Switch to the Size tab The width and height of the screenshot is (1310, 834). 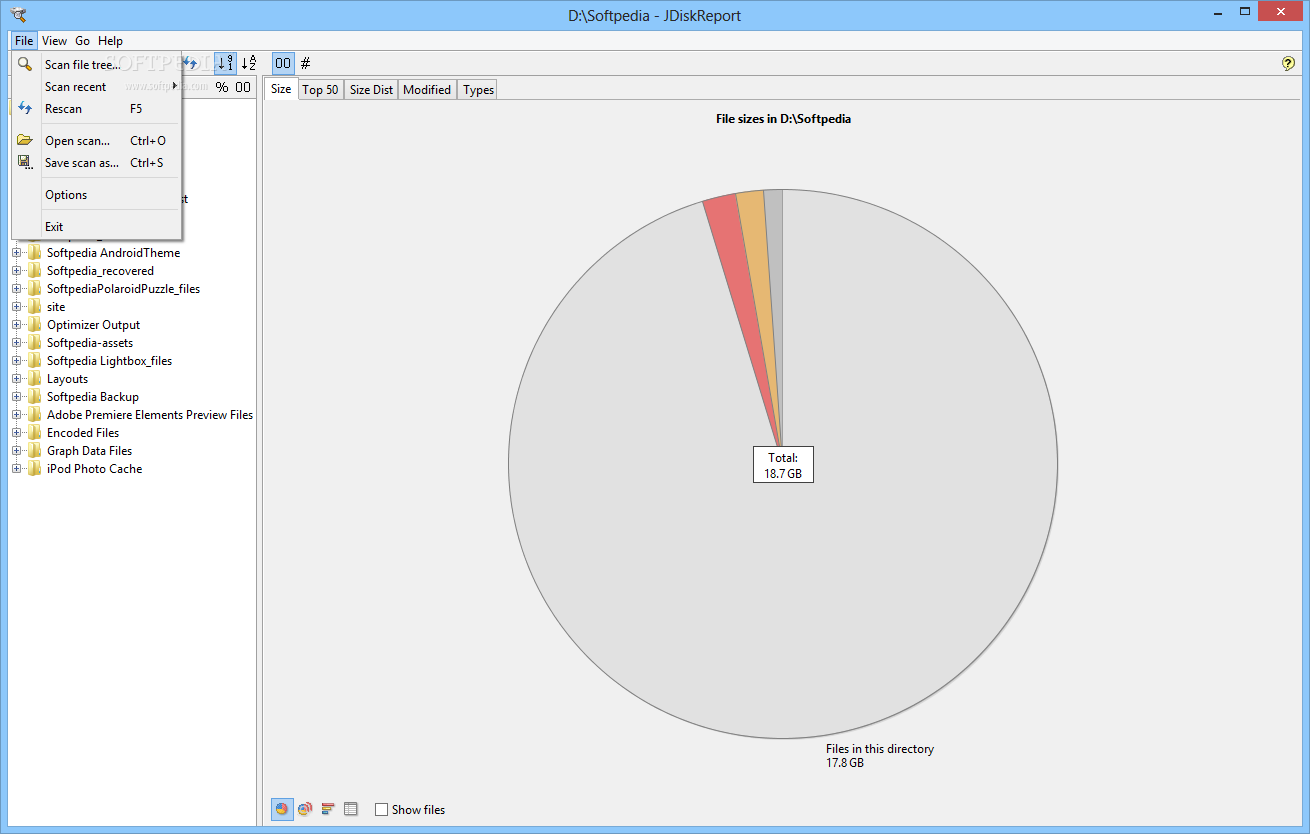click(x=281, y=89)
